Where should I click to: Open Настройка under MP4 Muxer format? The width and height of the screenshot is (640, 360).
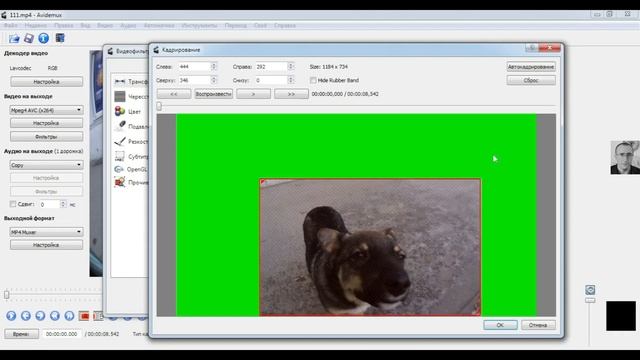coord(46,245)
